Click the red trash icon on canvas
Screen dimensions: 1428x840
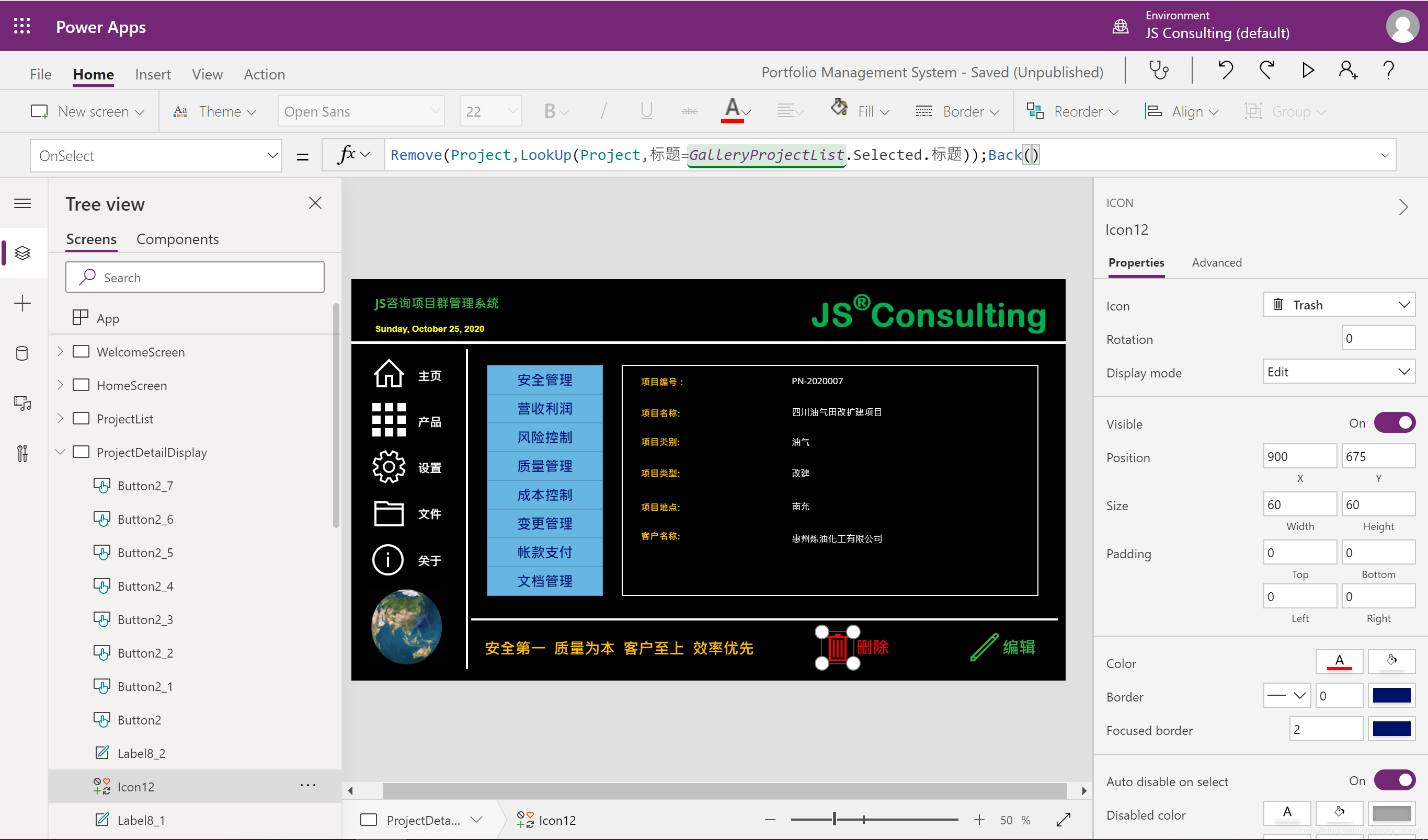[838, 648]
